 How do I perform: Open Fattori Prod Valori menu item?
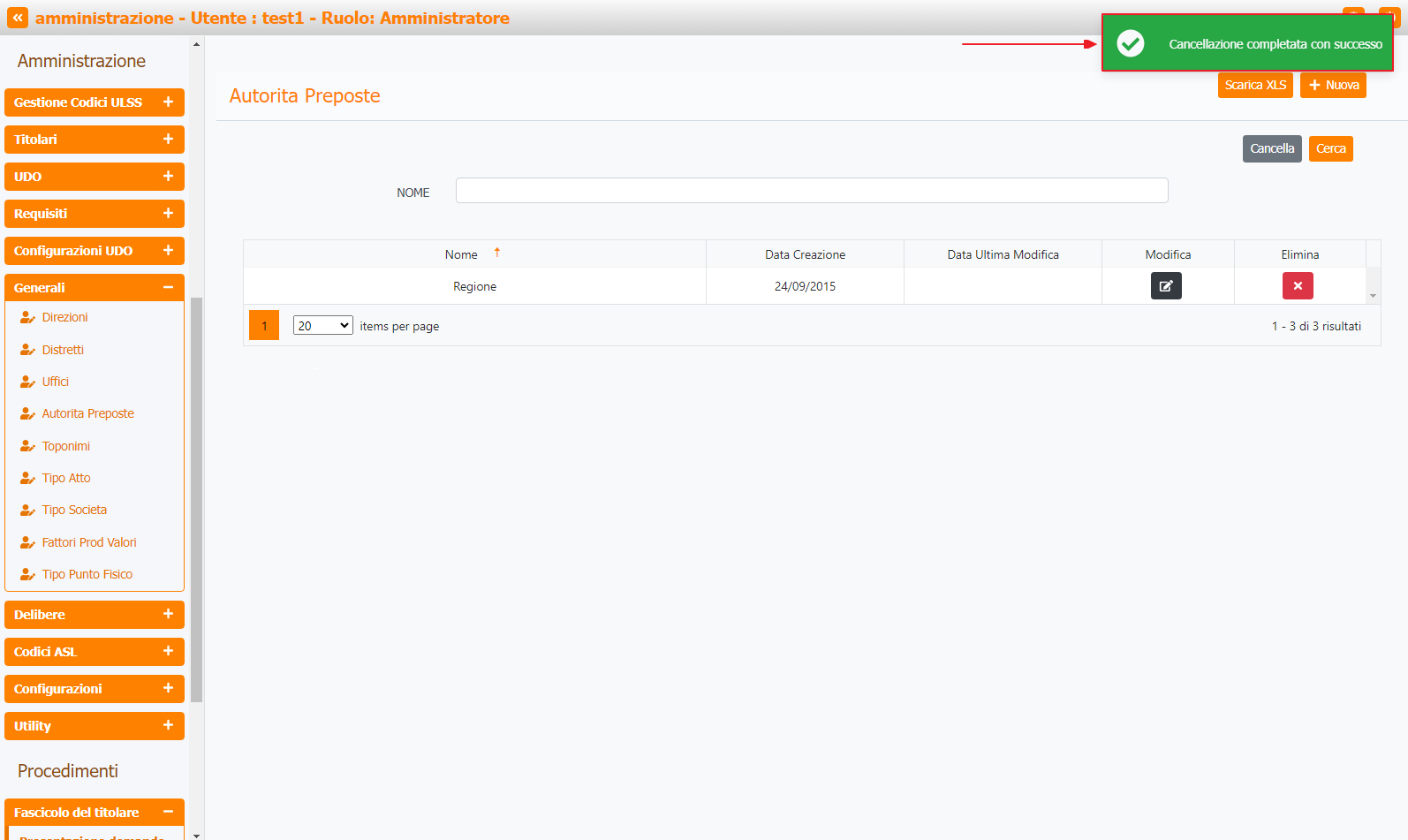coord(88,542)
